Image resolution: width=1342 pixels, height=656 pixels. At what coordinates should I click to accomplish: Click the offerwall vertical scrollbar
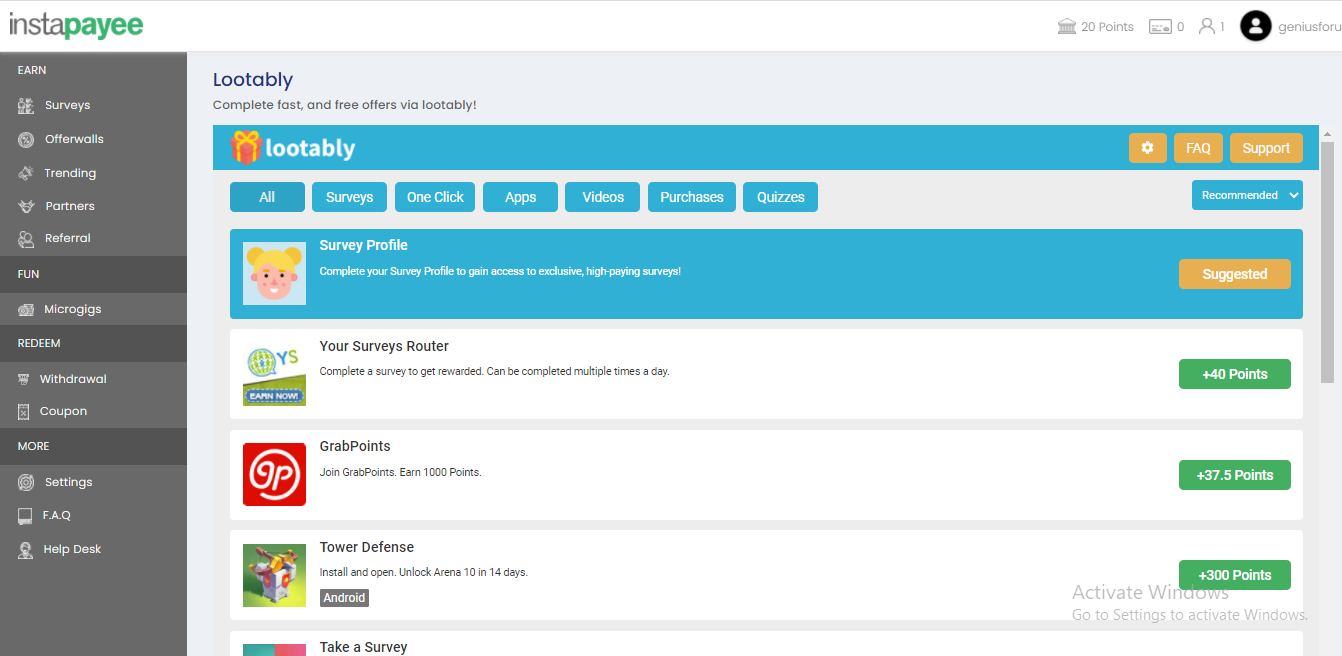coord(1327,262)
